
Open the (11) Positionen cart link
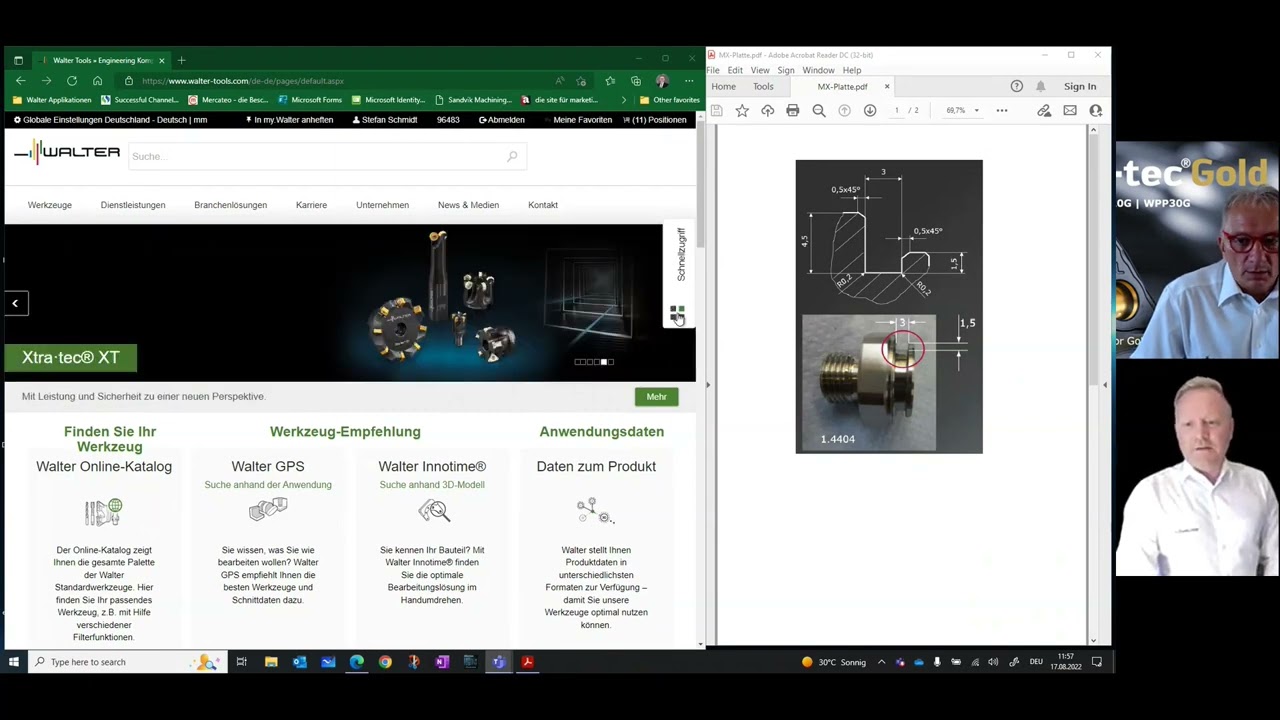coord(655,120)
